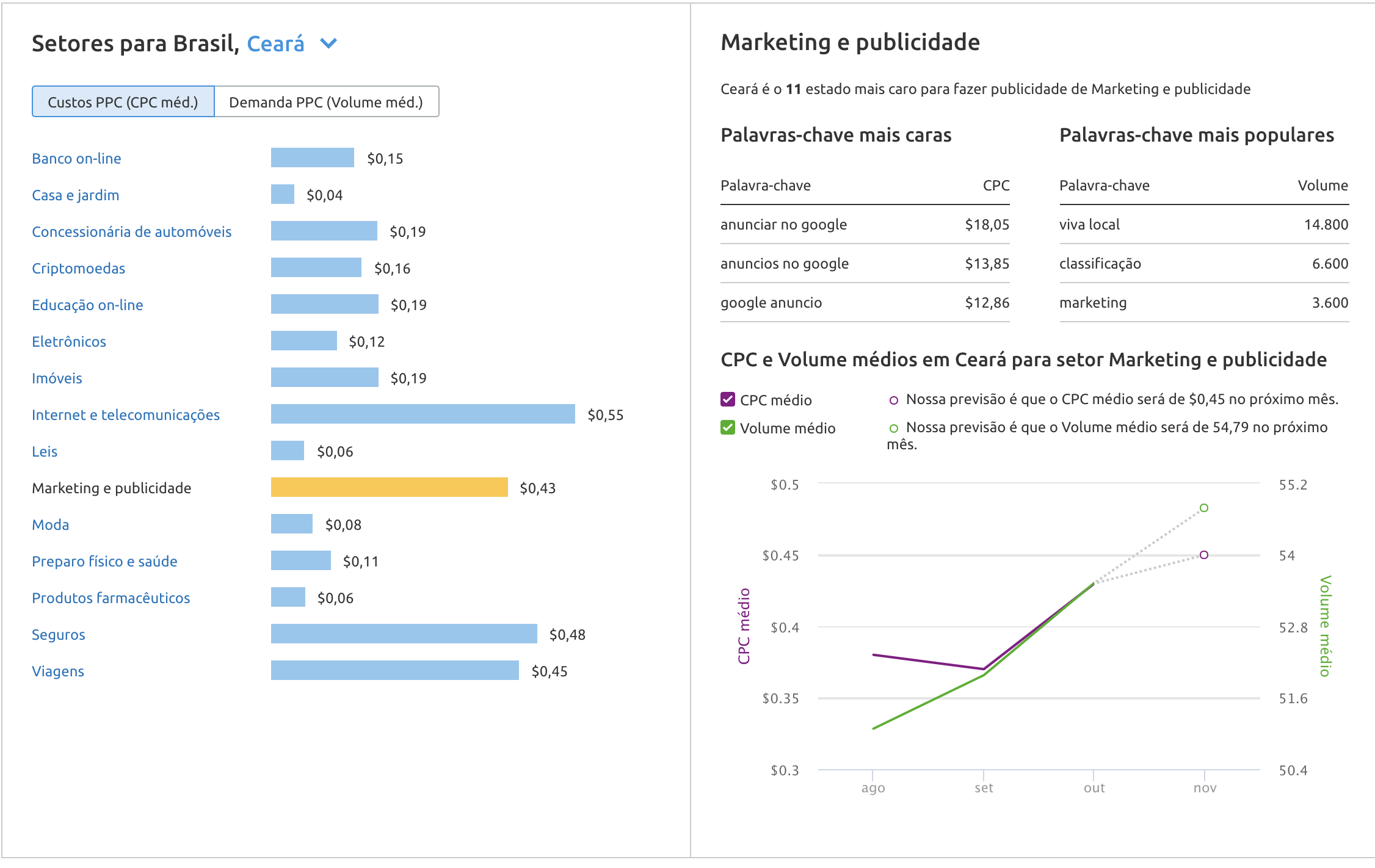
Task: Click keyword 'viva local'
Action: click(1089, 225)
